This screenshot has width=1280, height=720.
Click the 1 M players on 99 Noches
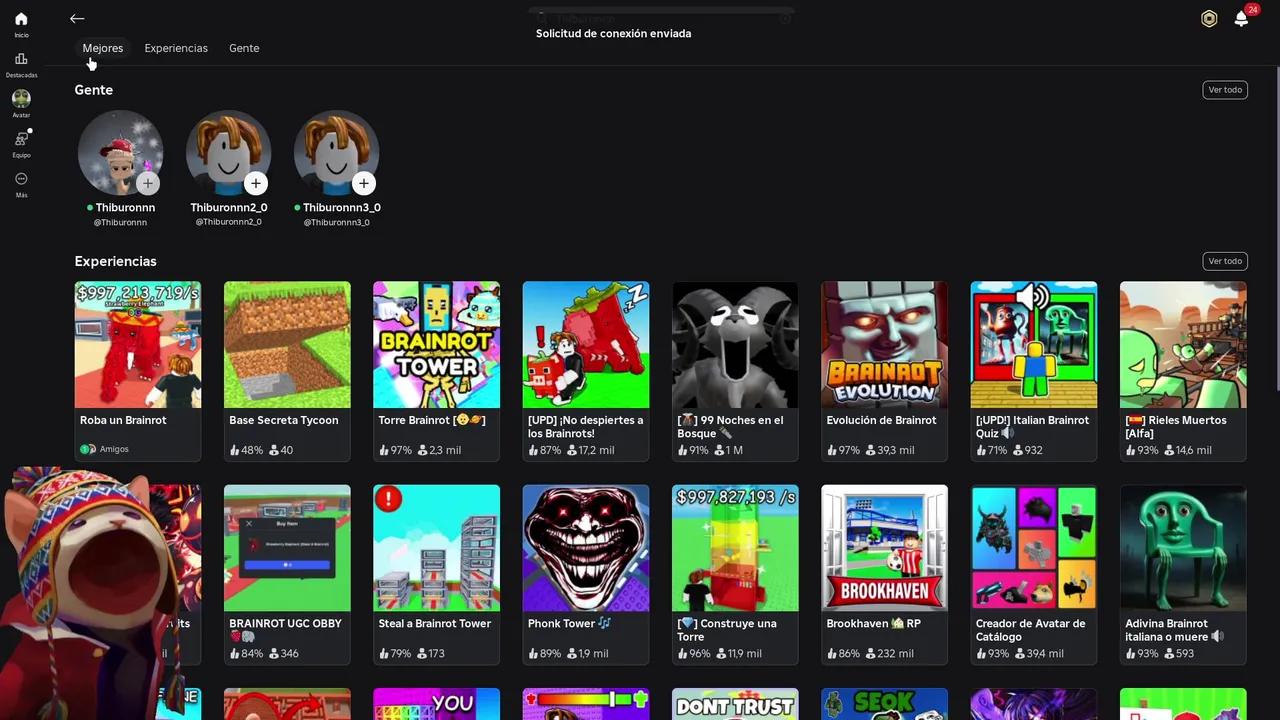coord(729,450)
